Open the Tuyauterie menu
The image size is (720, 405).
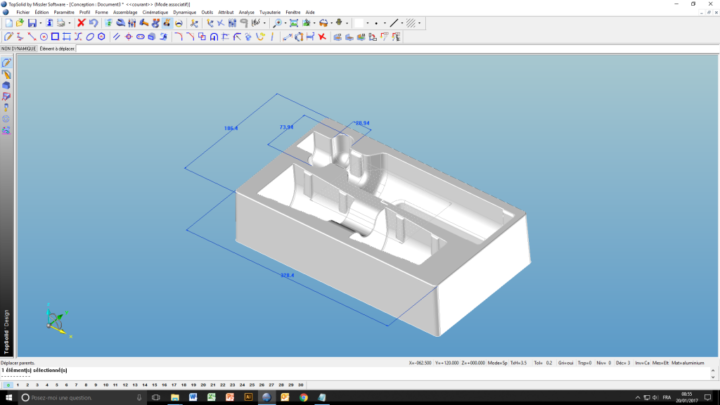tap(270, 12)
